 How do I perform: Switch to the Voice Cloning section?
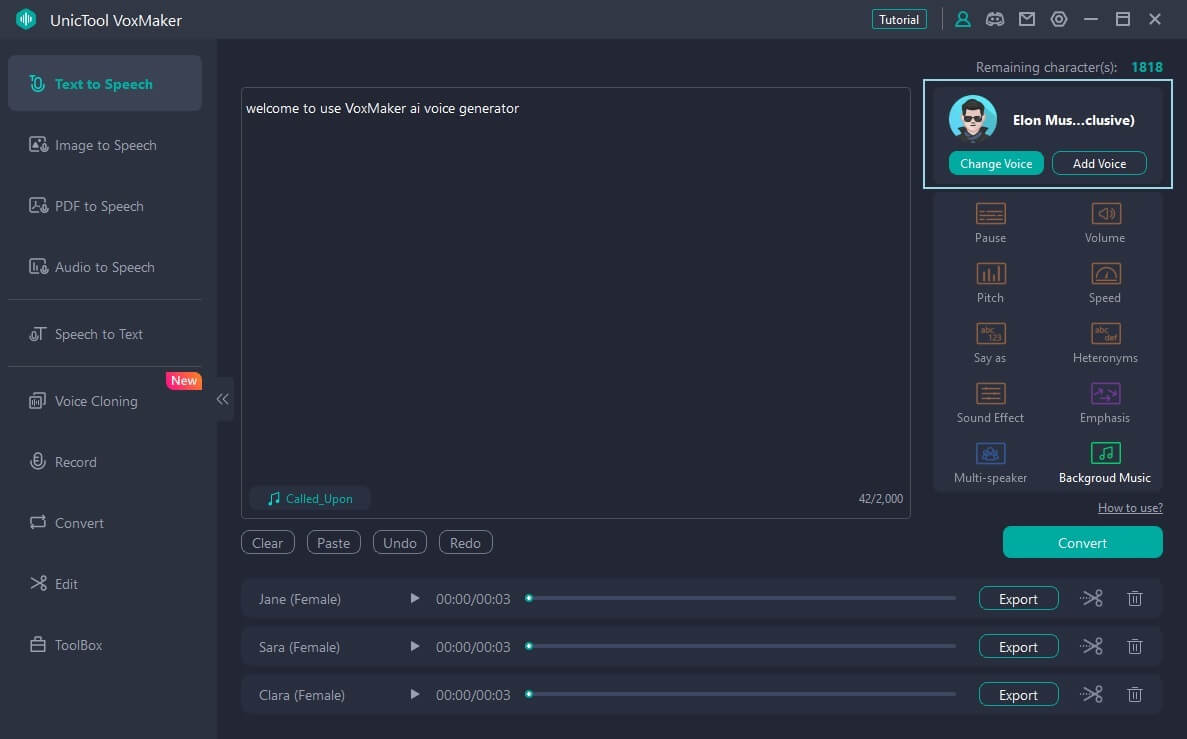point(96,401)
